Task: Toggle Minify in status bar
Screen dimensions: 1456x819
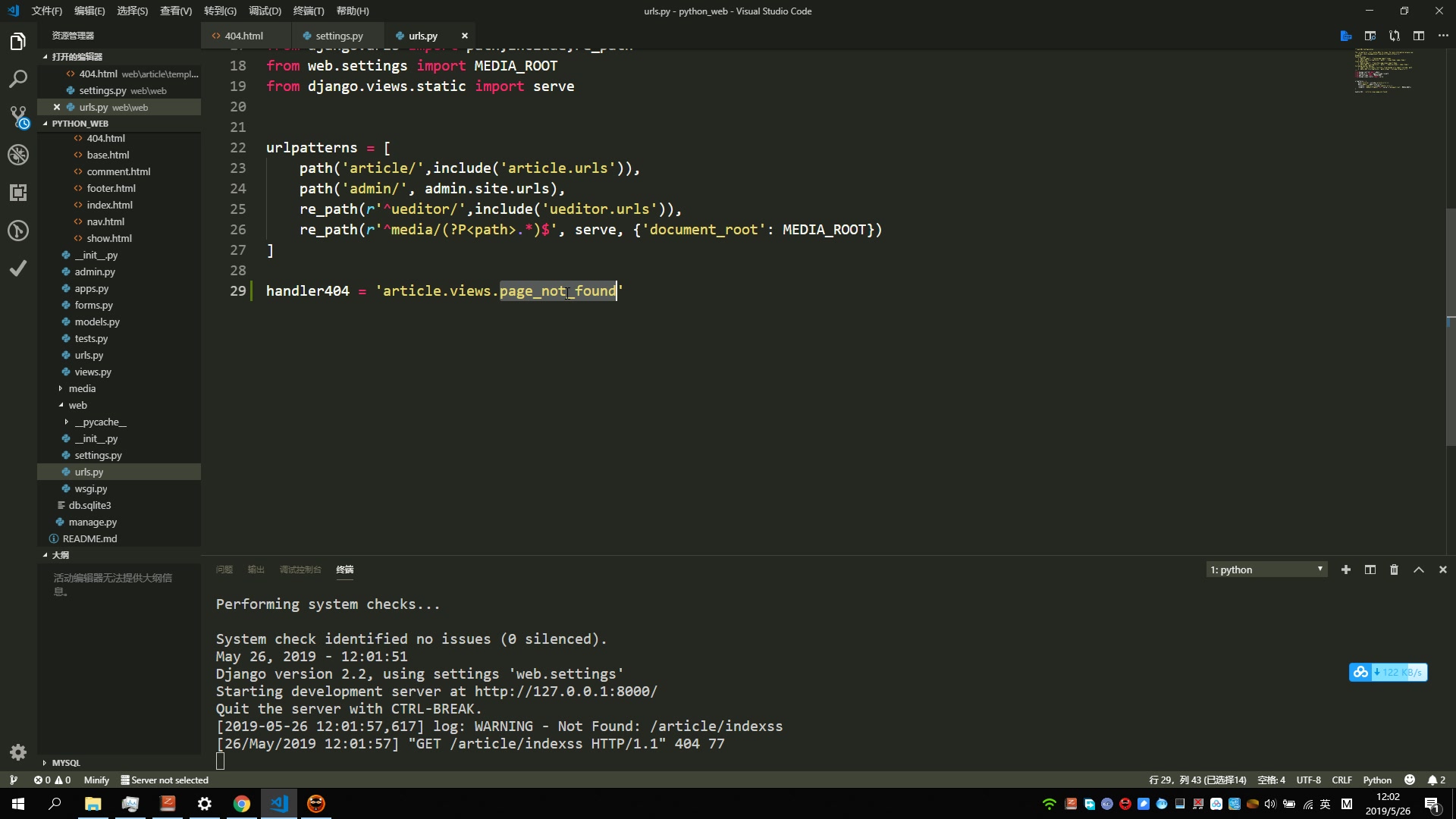Action: click(96, 780)
